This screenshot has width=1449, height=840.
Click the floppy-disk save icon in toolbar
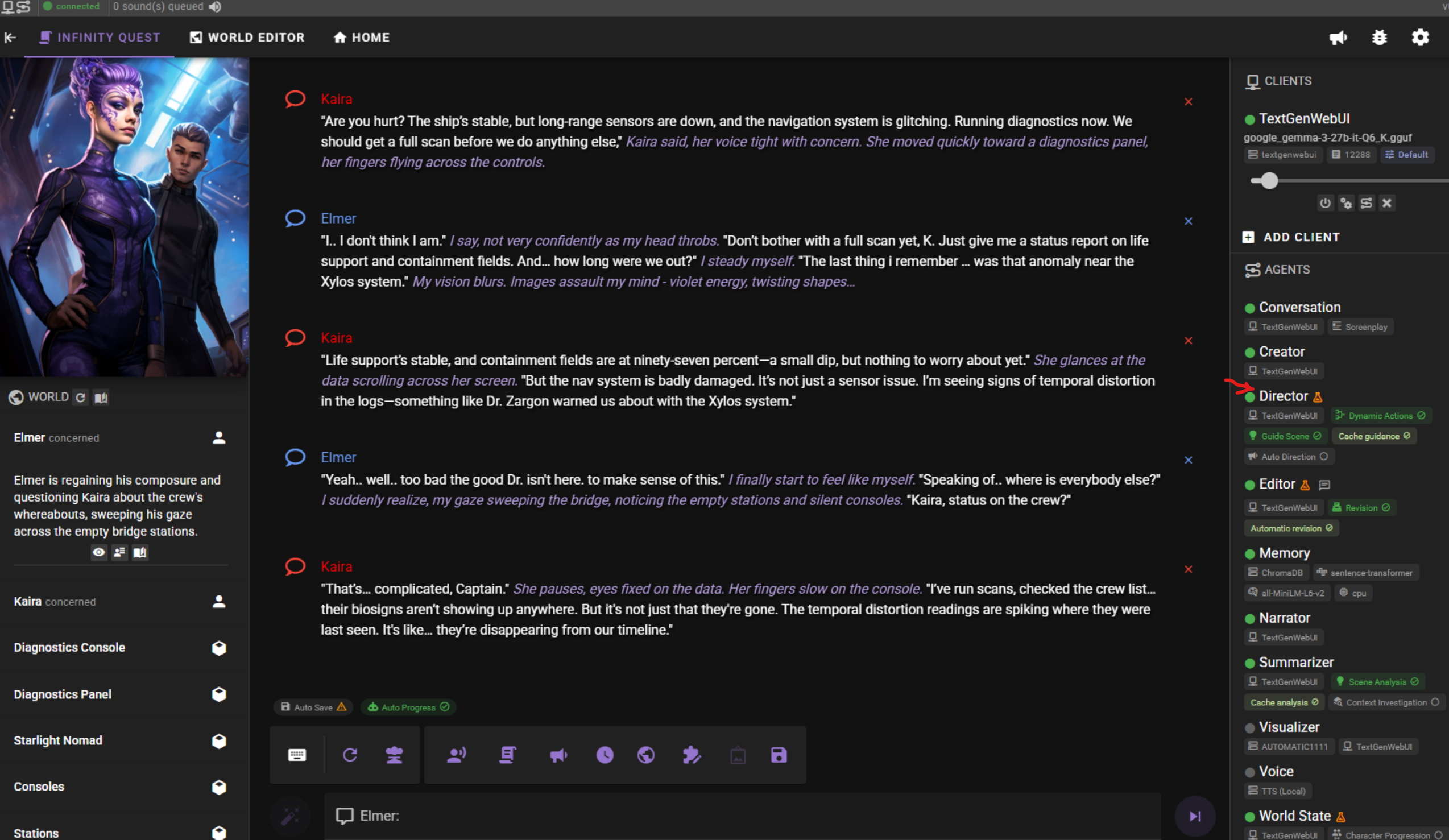[x=779, y=755]
